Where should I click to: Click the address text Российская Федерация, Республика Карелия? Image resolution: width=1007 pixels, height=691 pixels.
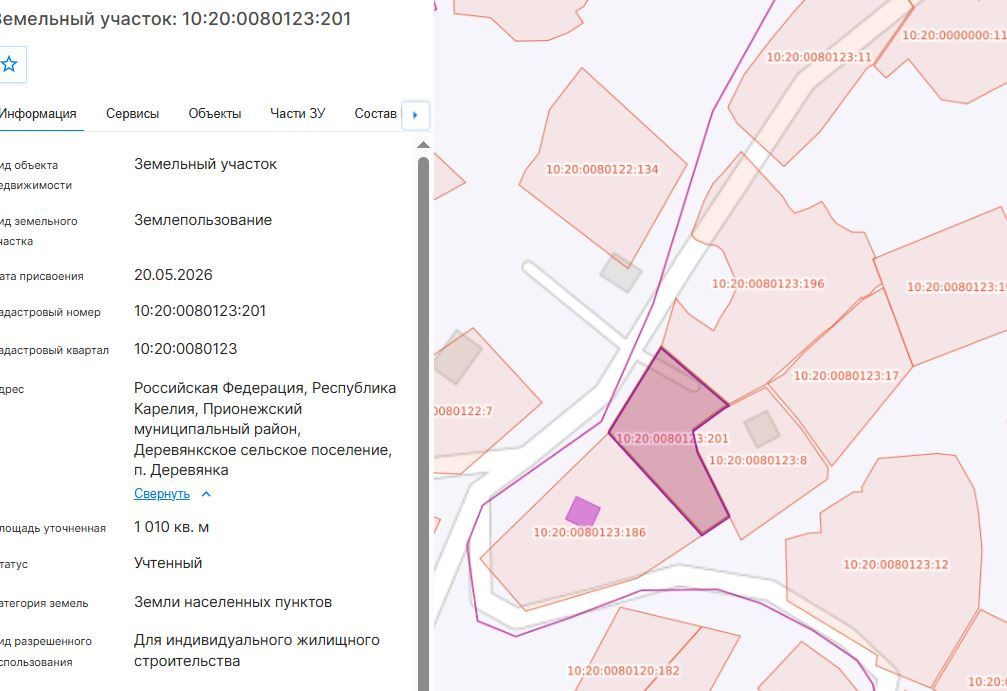coord(265,398)
